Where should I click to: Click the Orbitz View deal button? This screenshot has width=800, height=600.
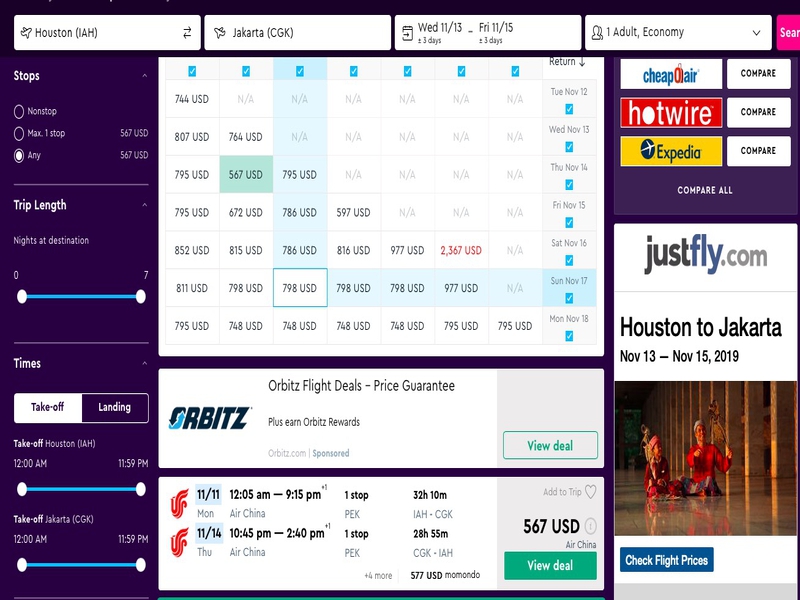click(550, 445)
